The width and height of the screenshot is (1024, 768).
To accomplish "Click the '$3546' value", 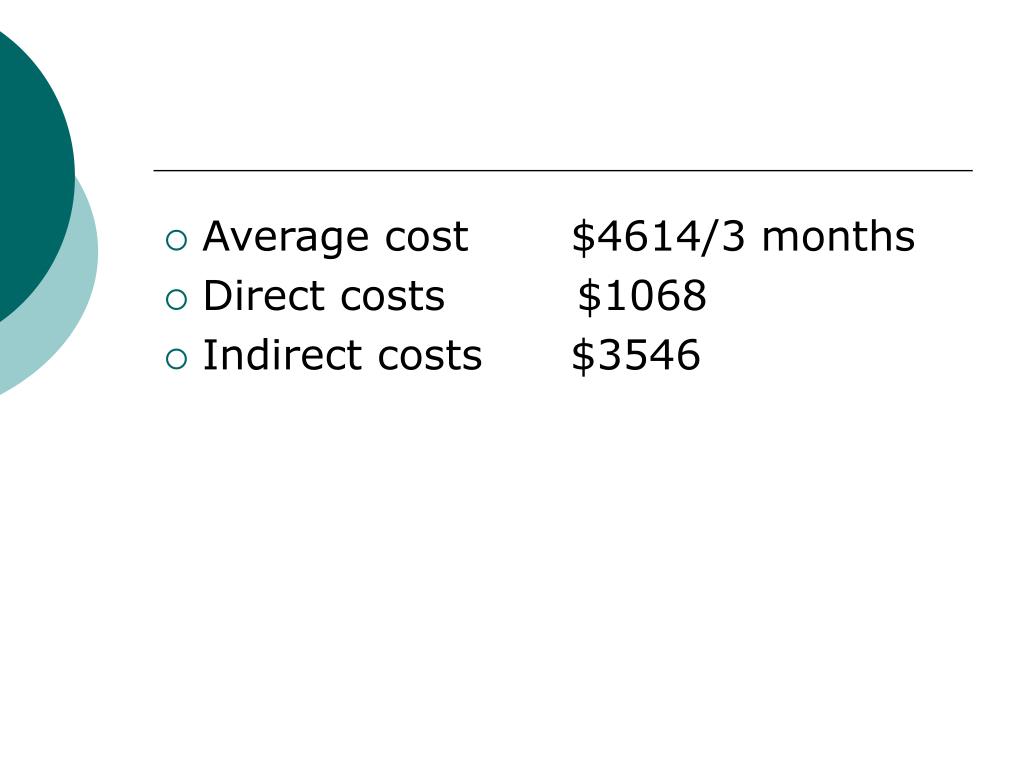I will click(x=636, y=355).
